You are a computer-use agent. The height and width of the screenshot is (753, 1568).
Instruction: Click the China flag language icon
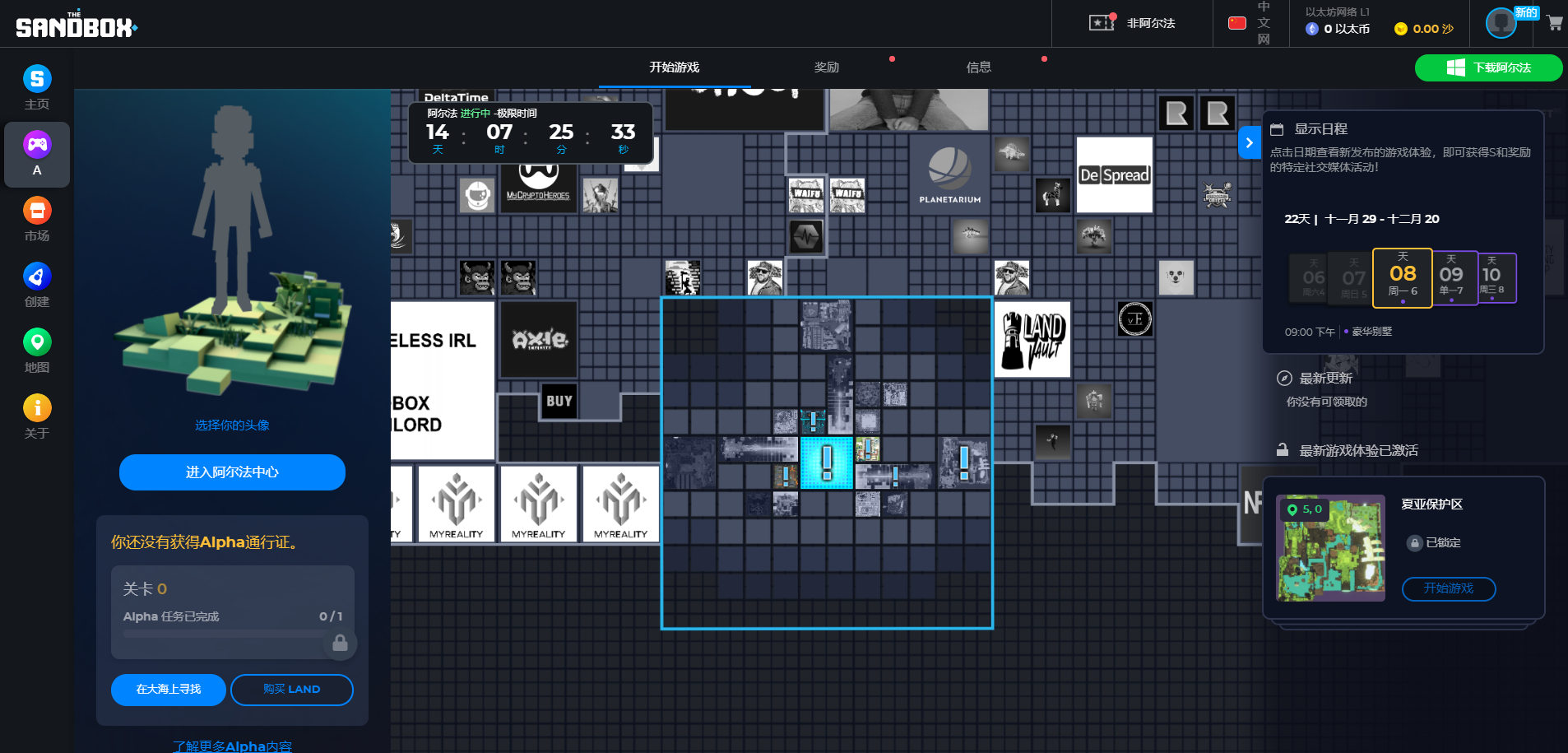point(1236,23)
